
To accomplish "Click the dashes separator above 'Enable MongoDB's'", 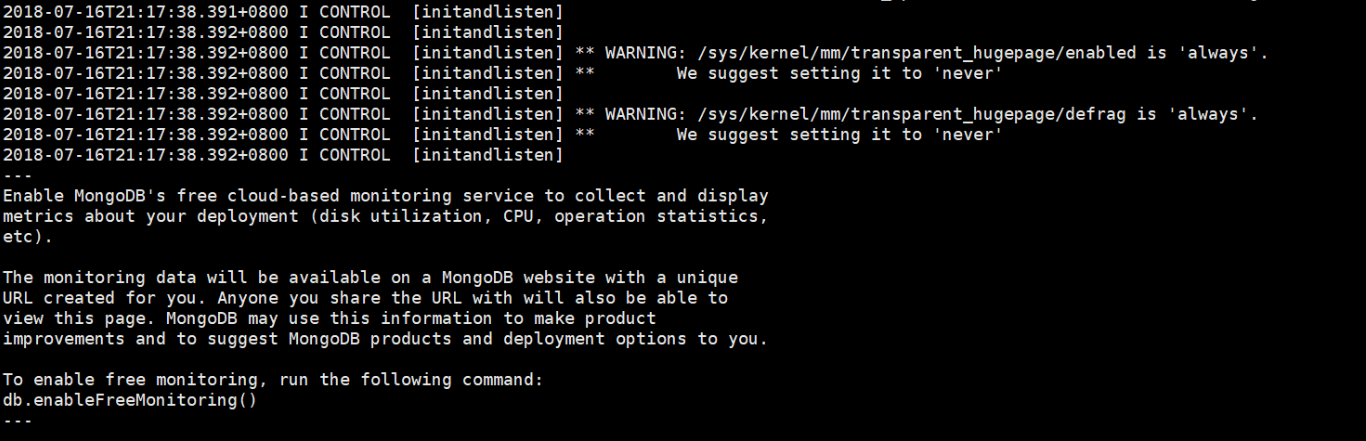I will [17, 175].
